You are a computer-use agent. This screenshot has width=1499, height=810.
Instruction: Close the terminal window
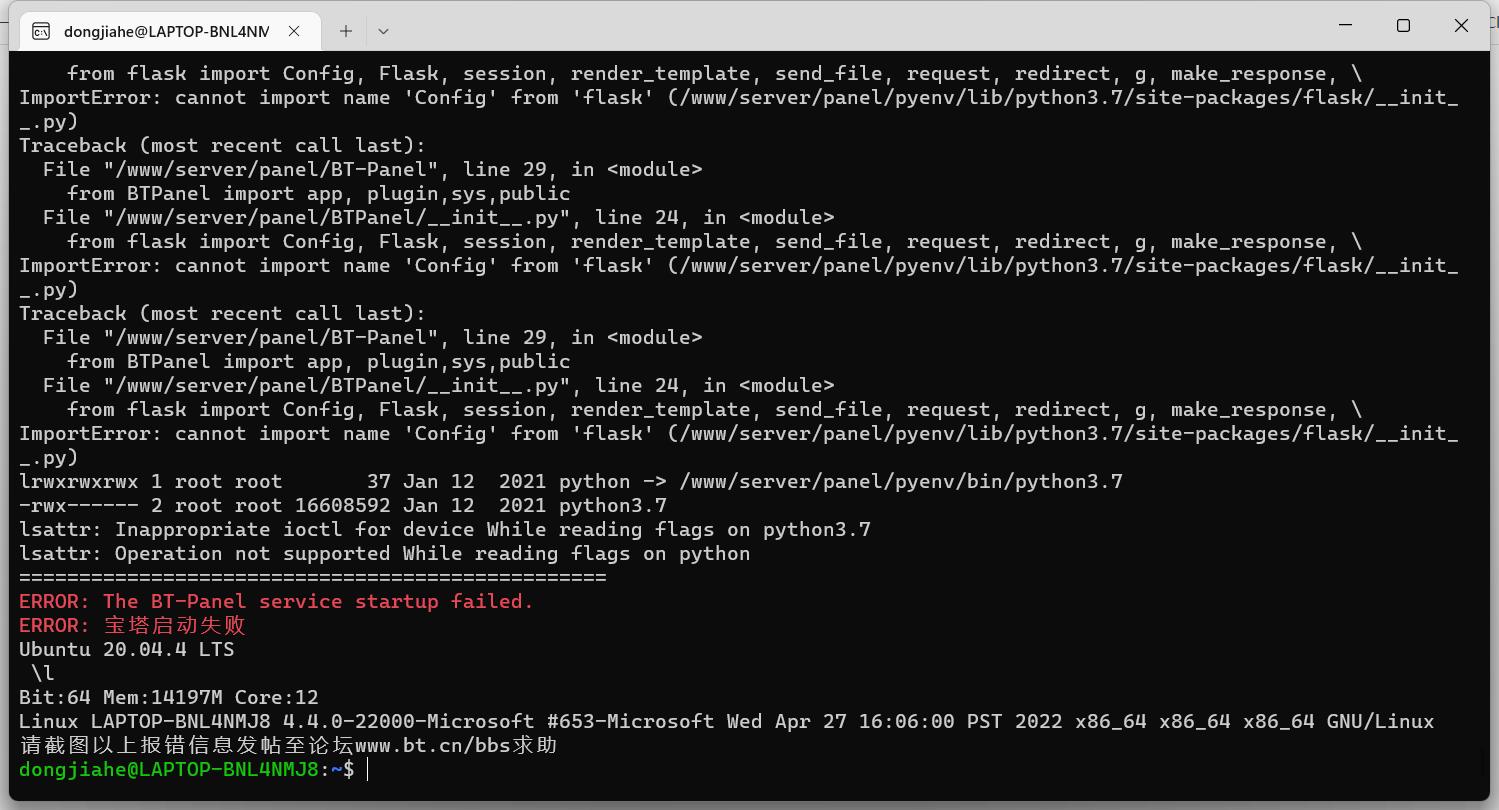click(1461, 26)
